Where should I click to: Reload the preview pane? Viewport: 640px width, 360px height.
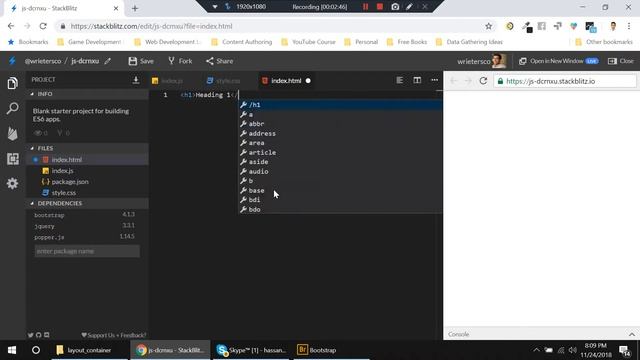(x=483, y=81)
